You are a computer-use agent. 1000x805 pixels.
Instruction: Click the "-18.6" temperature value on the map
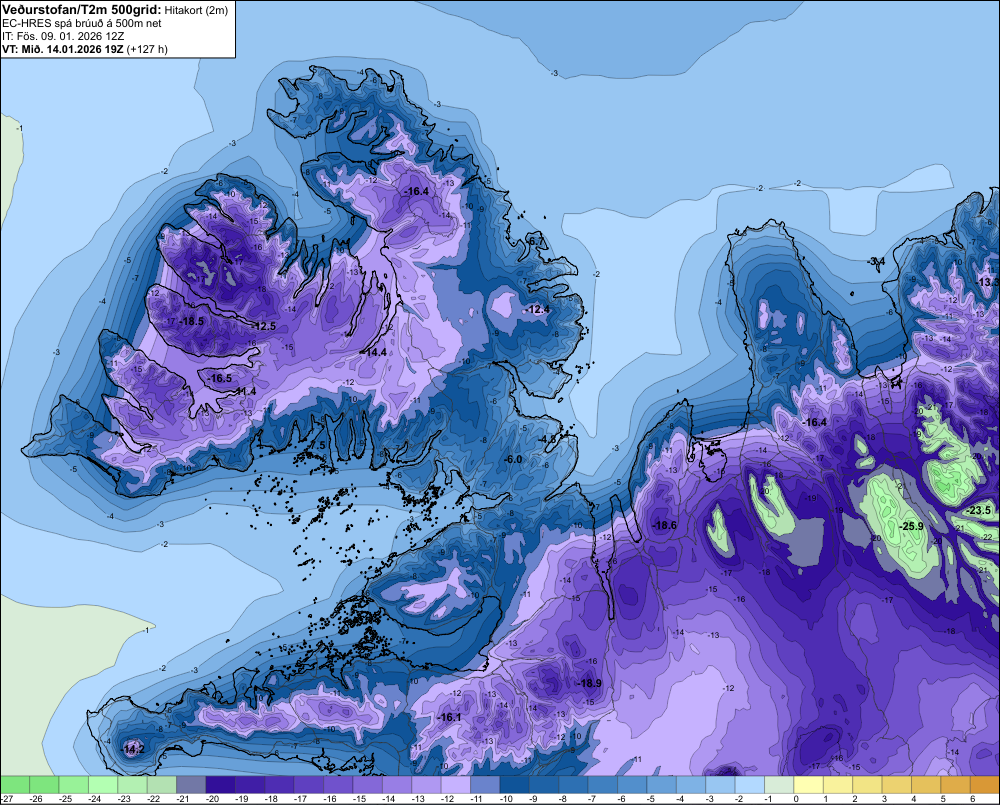(x=665, y=525)
